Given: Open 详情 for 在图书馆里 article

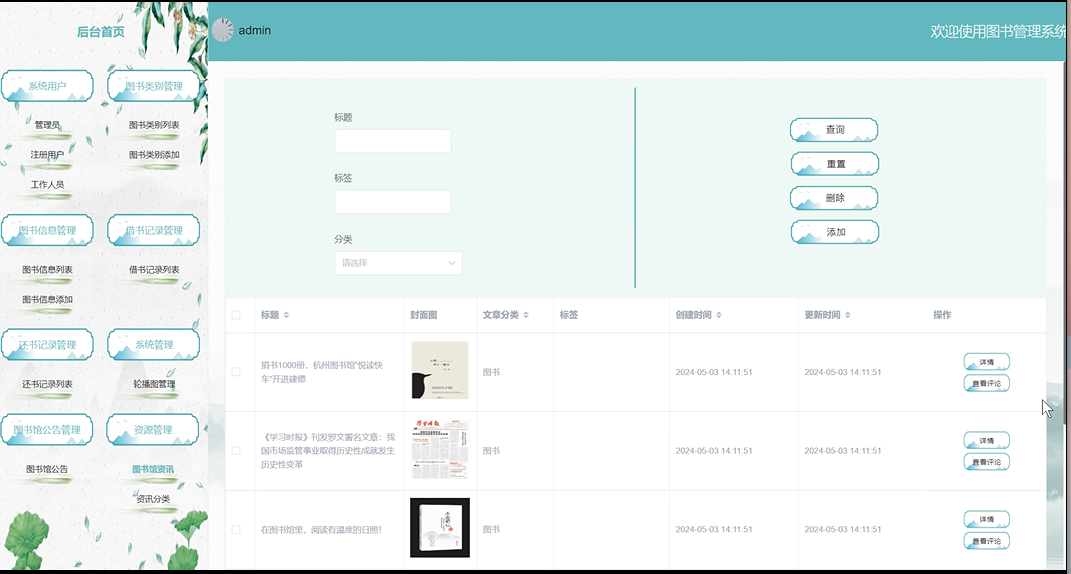Looking at the screenshot, I should tap(986, 519).
